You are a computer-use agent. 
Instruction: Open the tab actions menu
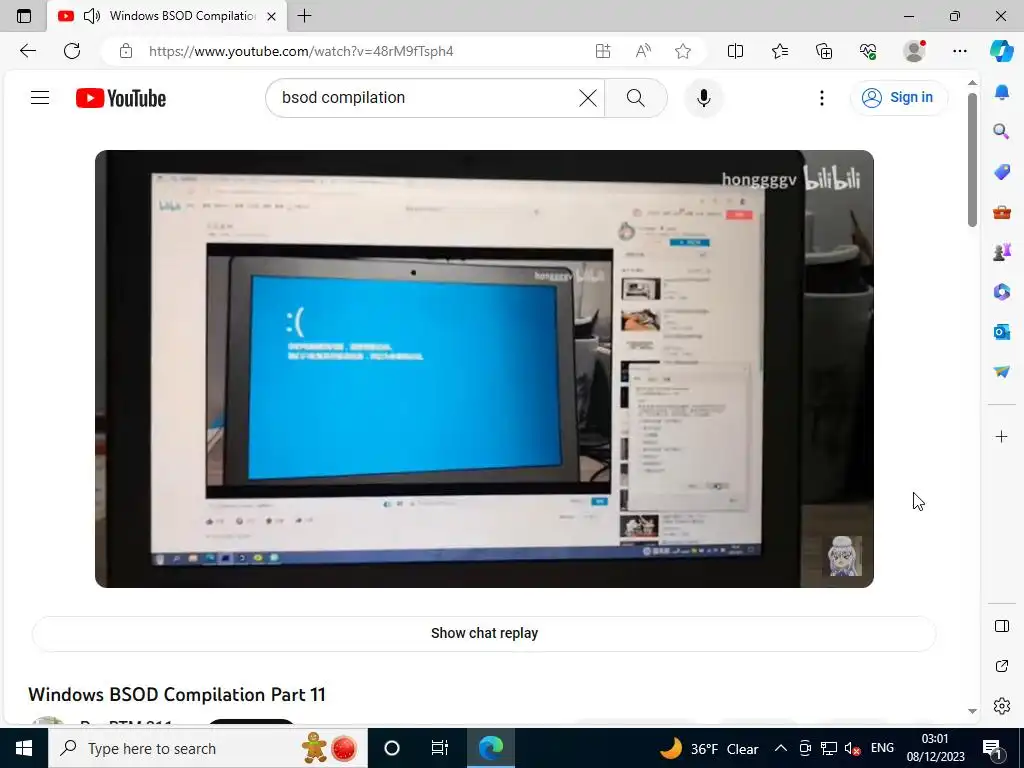(x=24, y=16)
